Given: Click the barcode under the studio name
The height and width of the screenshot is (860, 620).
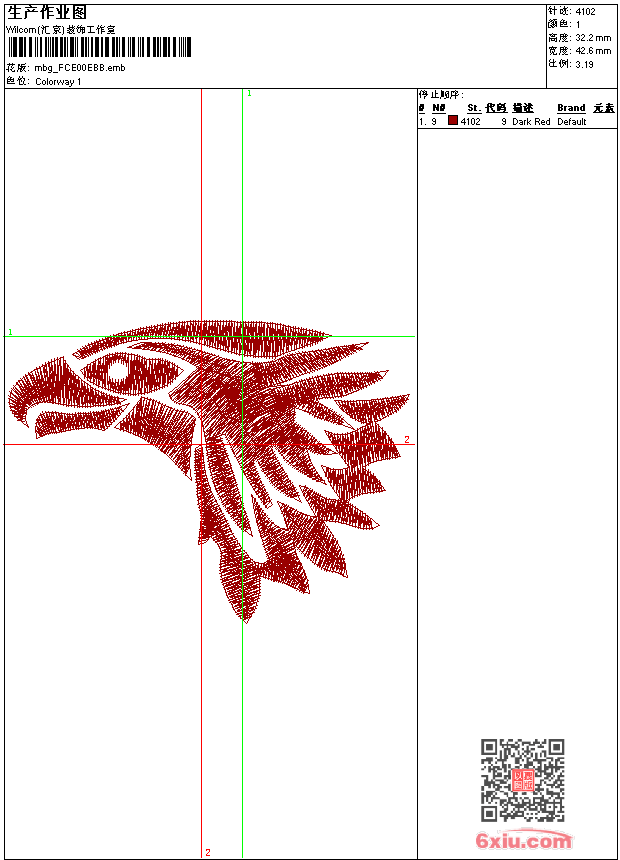Looking at the screenshot, I should tap(99, 48).
